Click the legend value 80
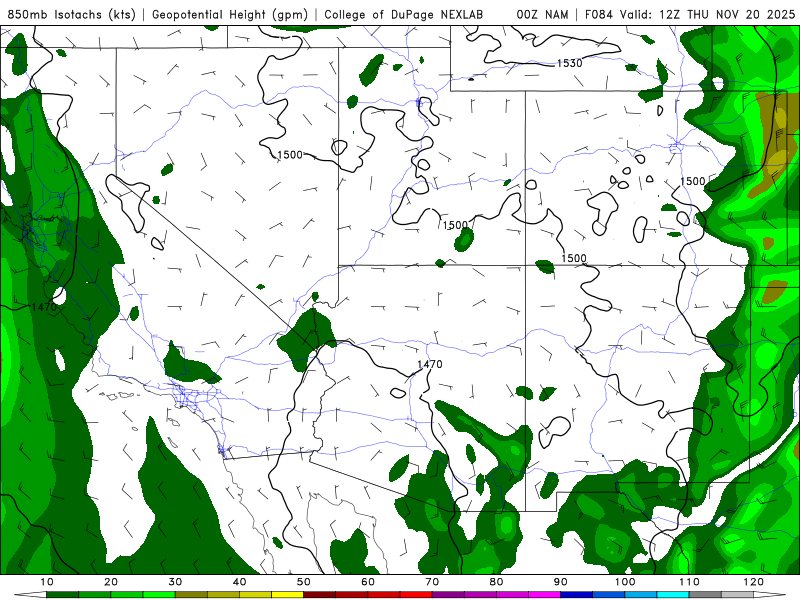 pyautogui.click(x=496, y=582)
